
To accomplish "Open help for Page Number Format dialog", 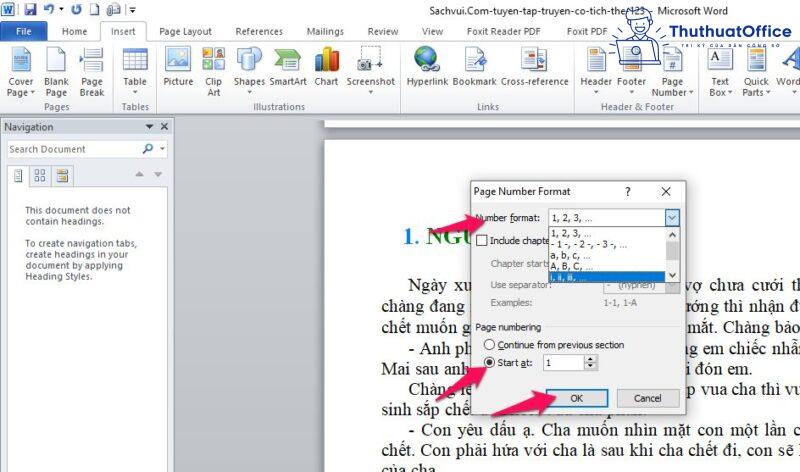I will 628,191.
